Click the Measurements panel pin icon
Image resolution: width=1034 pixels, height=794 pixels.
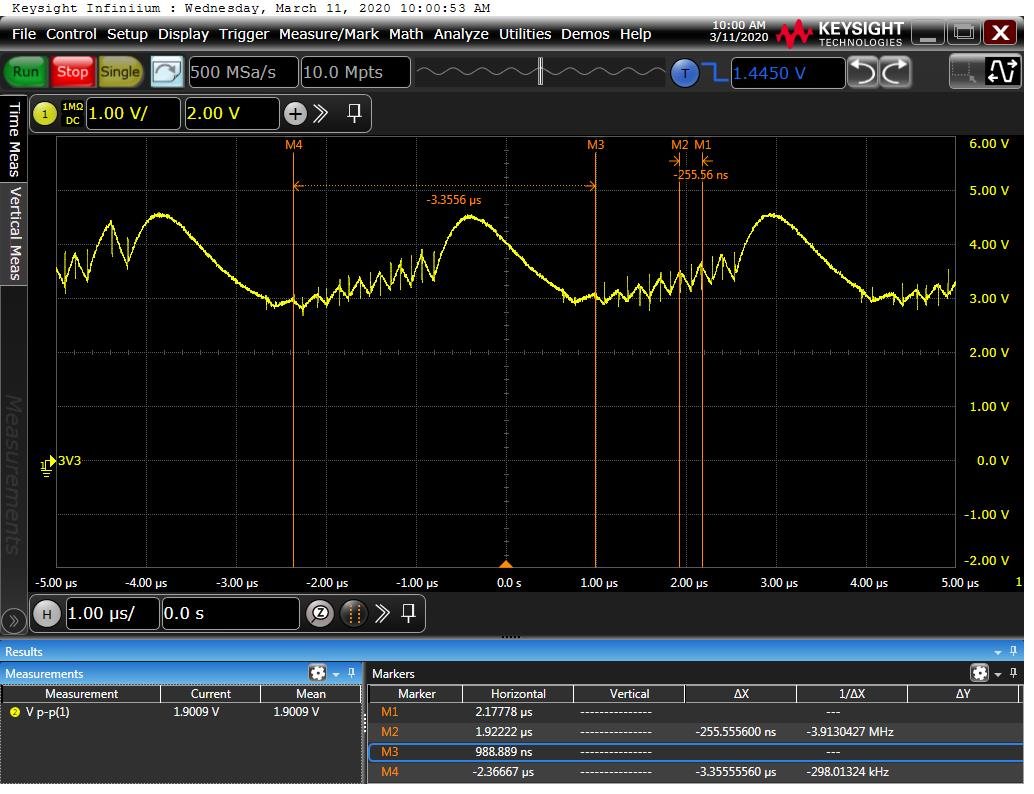pos(351,673)
